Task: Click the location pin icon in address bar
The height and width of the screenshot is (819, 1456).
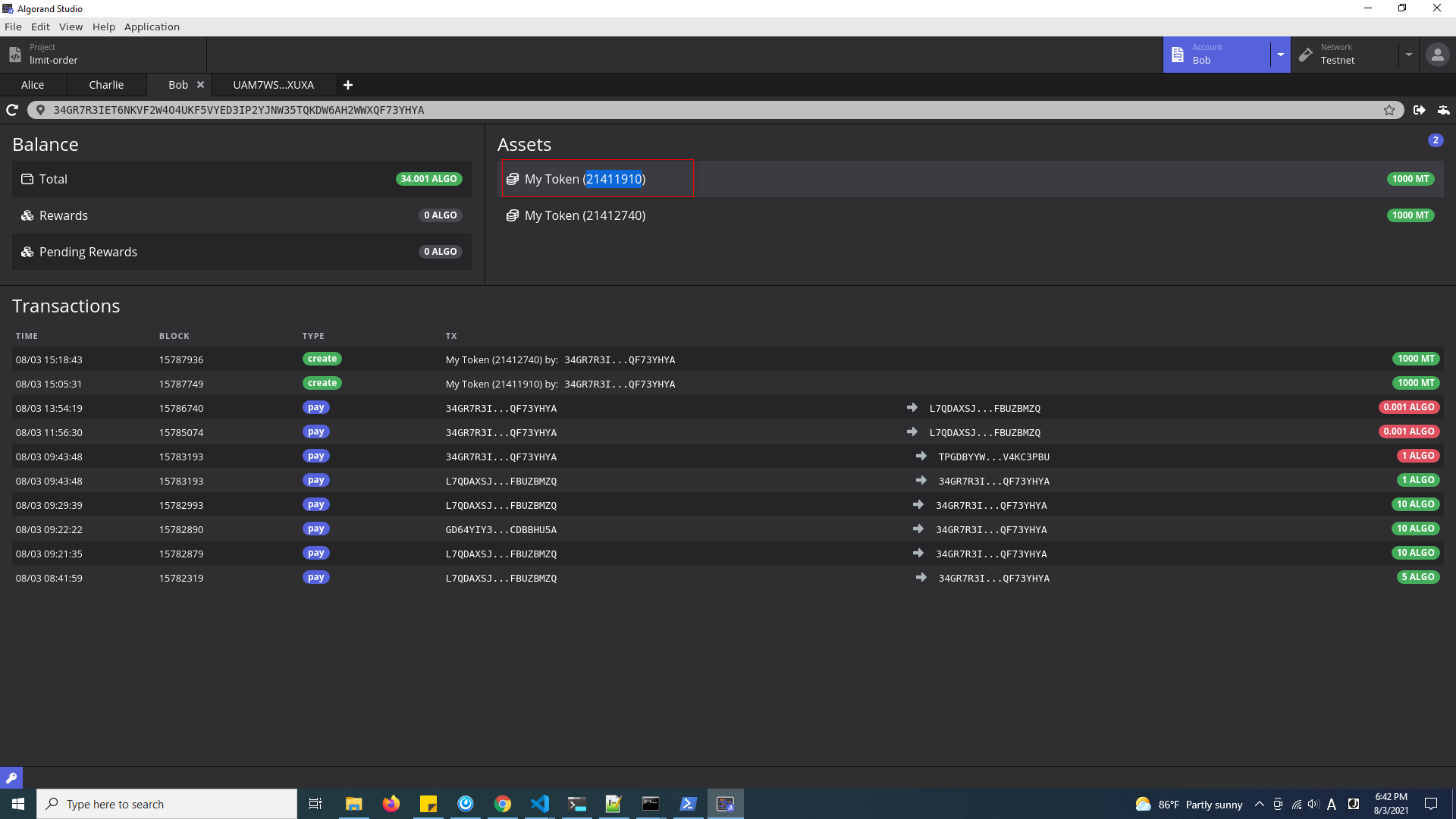Action: [x=41, y=110]
